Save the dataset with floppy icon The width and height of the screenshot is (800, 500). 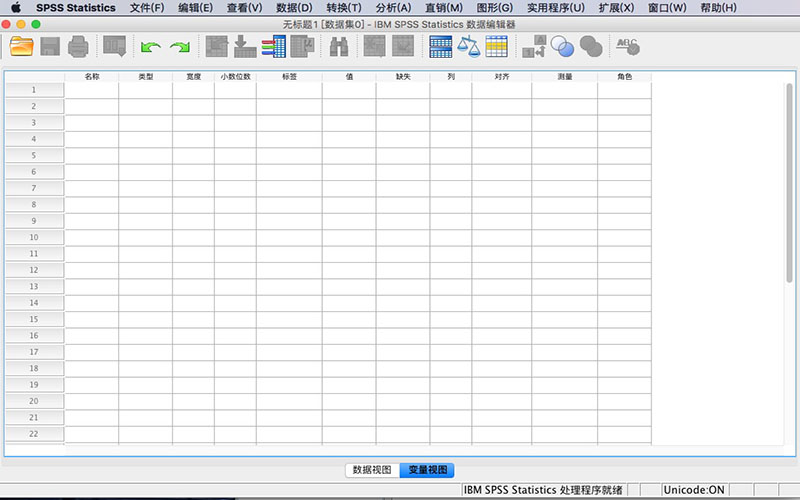click(50, 46)
